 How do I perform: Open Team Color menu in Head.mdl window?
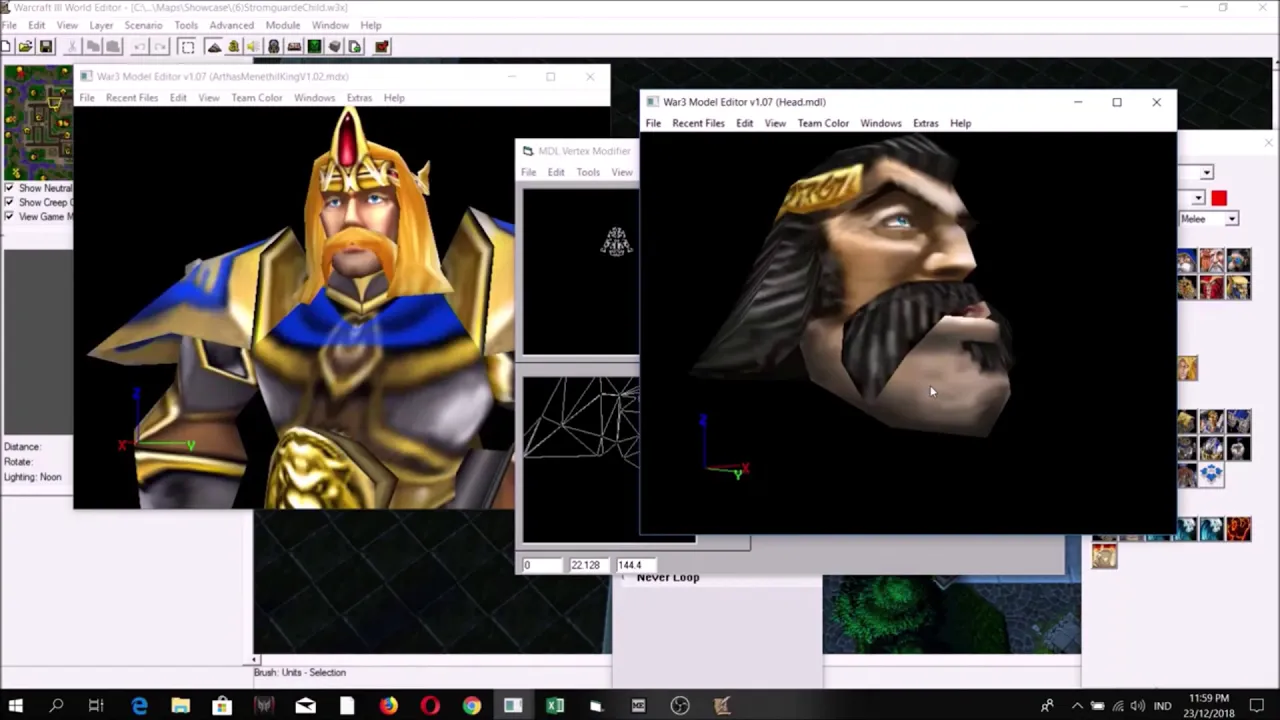click(x=823, y=123)
